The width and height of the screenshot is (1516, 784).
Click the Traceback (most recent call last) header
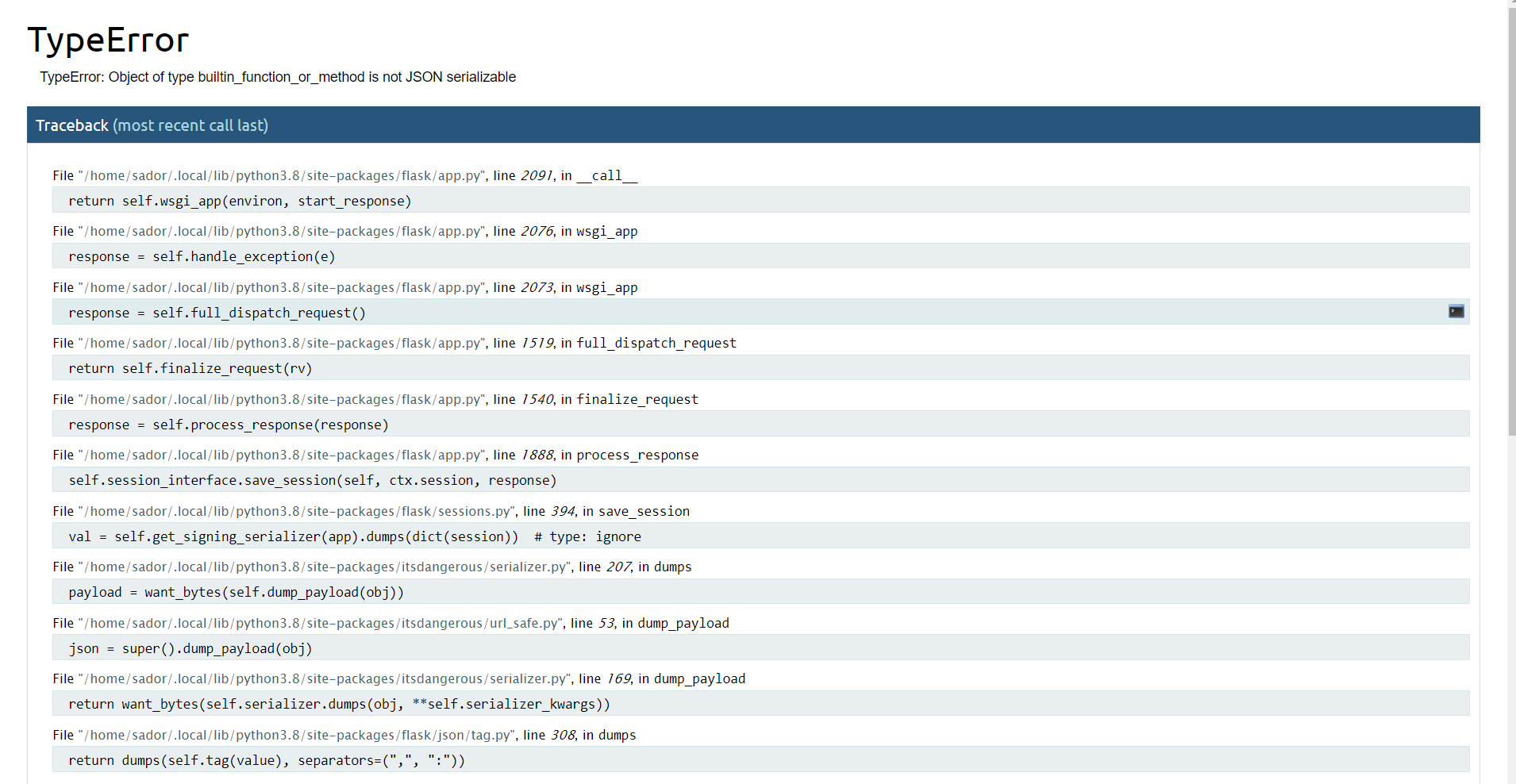pyautogui.click(x=753, y=125)
